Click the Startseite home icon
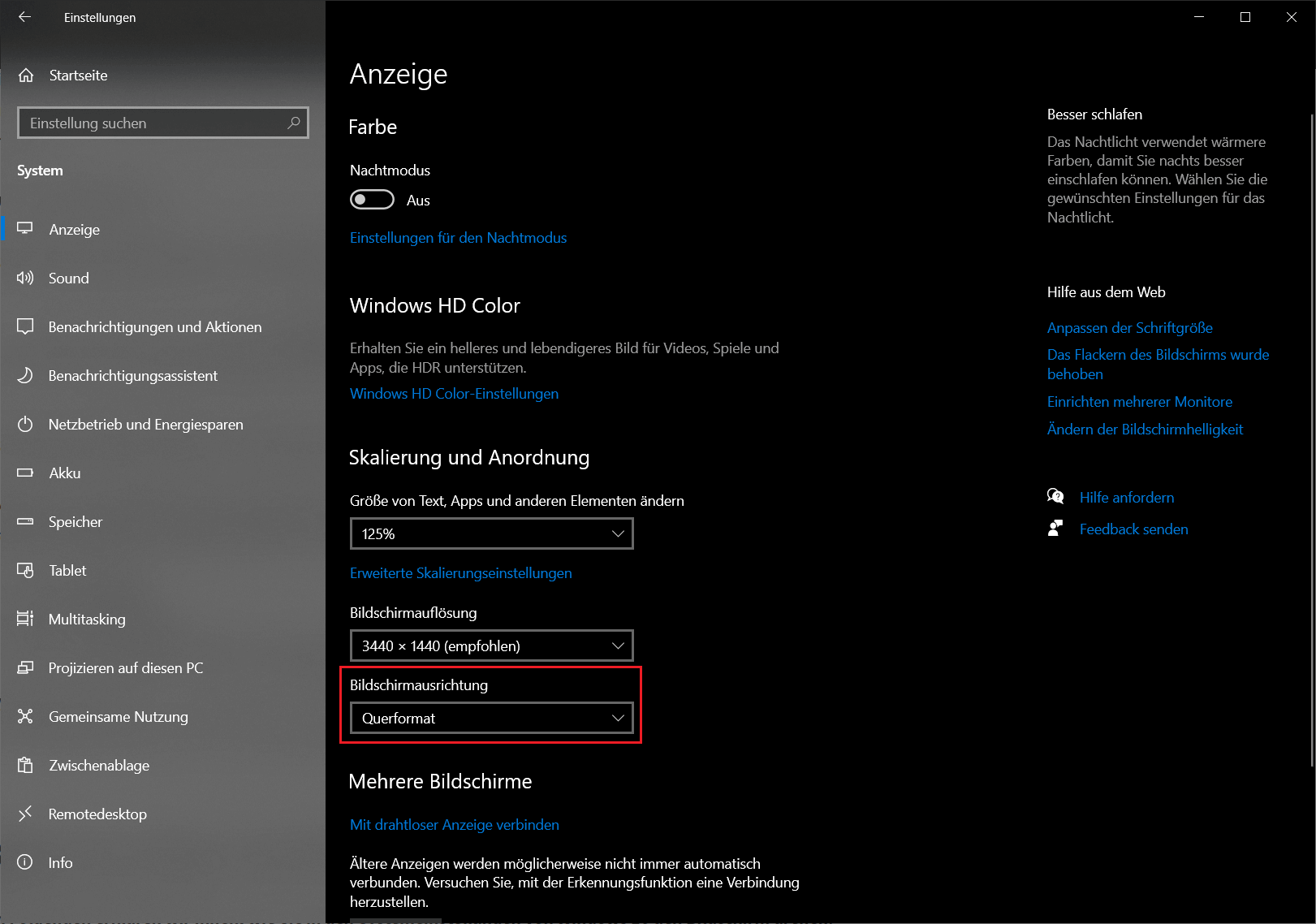 tap(26, 76)
